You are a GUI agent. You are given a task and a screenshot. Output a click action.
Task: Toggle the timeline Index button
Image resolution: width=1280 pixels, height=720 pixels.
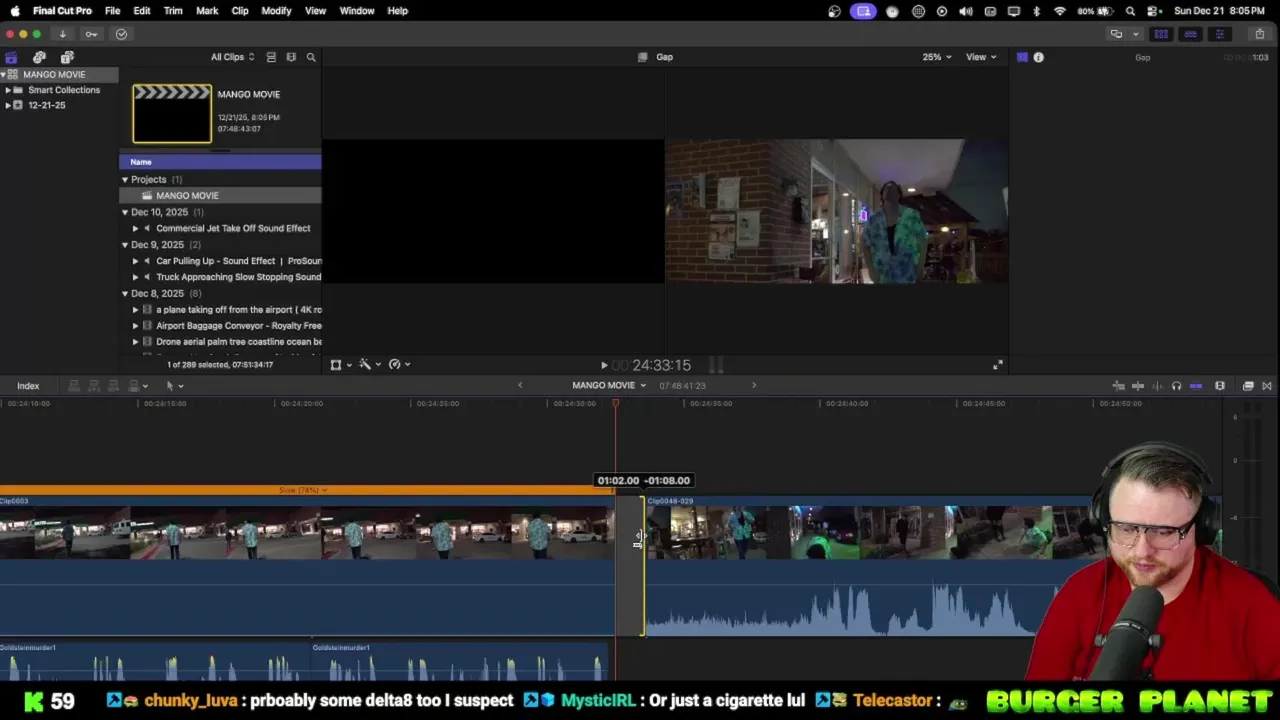pos(28,386)
